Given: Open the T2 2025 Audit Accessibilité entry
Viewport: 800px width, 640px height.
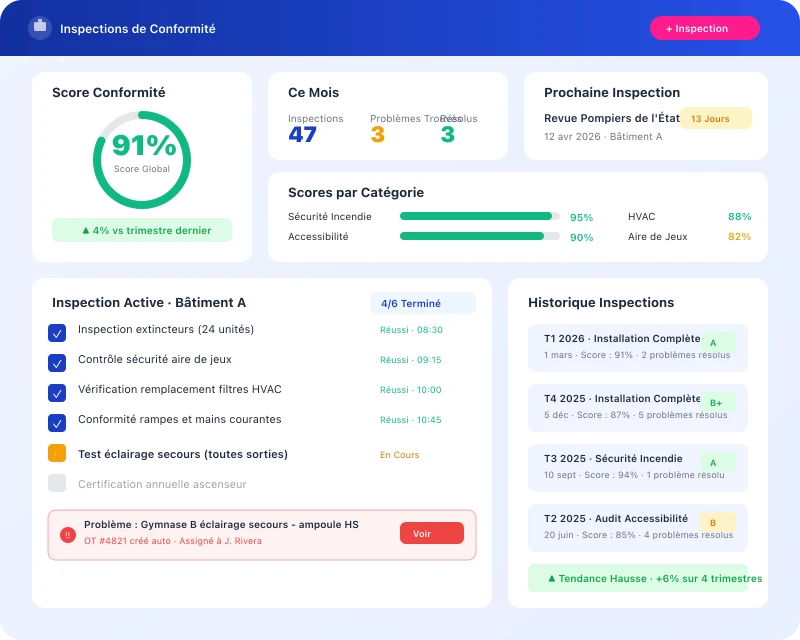Looking at the screenshot, I should [637, 528].
